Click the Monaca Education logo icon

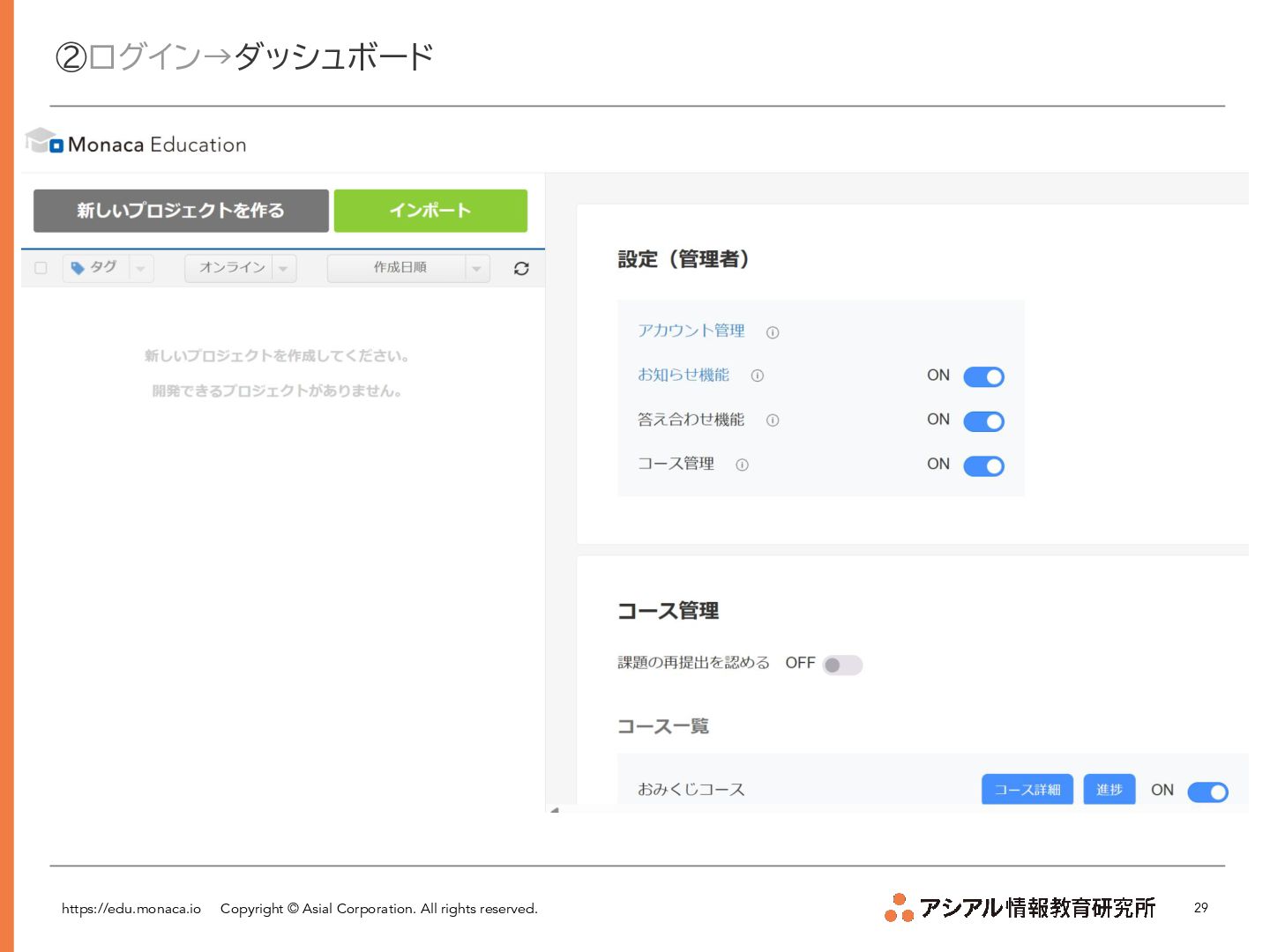[x=44, y=141]
